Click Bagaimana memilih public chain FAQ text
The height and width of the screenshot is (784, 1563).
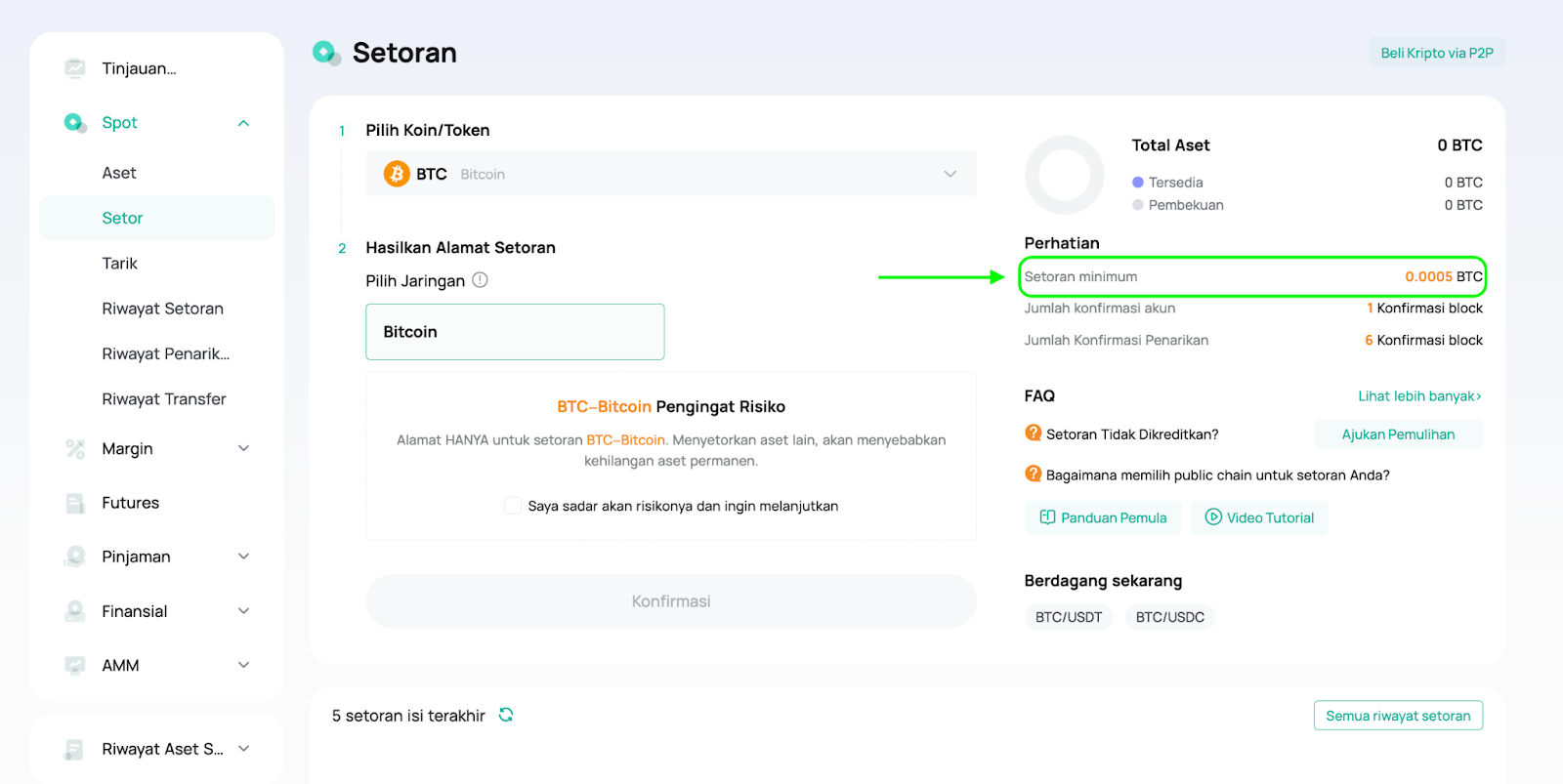(1218, 475)
